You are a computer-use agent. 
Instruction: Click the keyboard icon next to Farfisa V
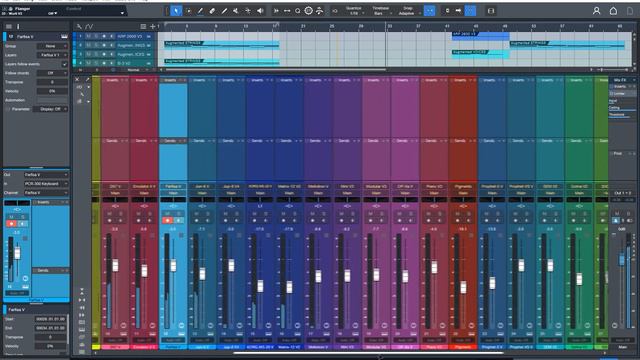pos(64,37)
